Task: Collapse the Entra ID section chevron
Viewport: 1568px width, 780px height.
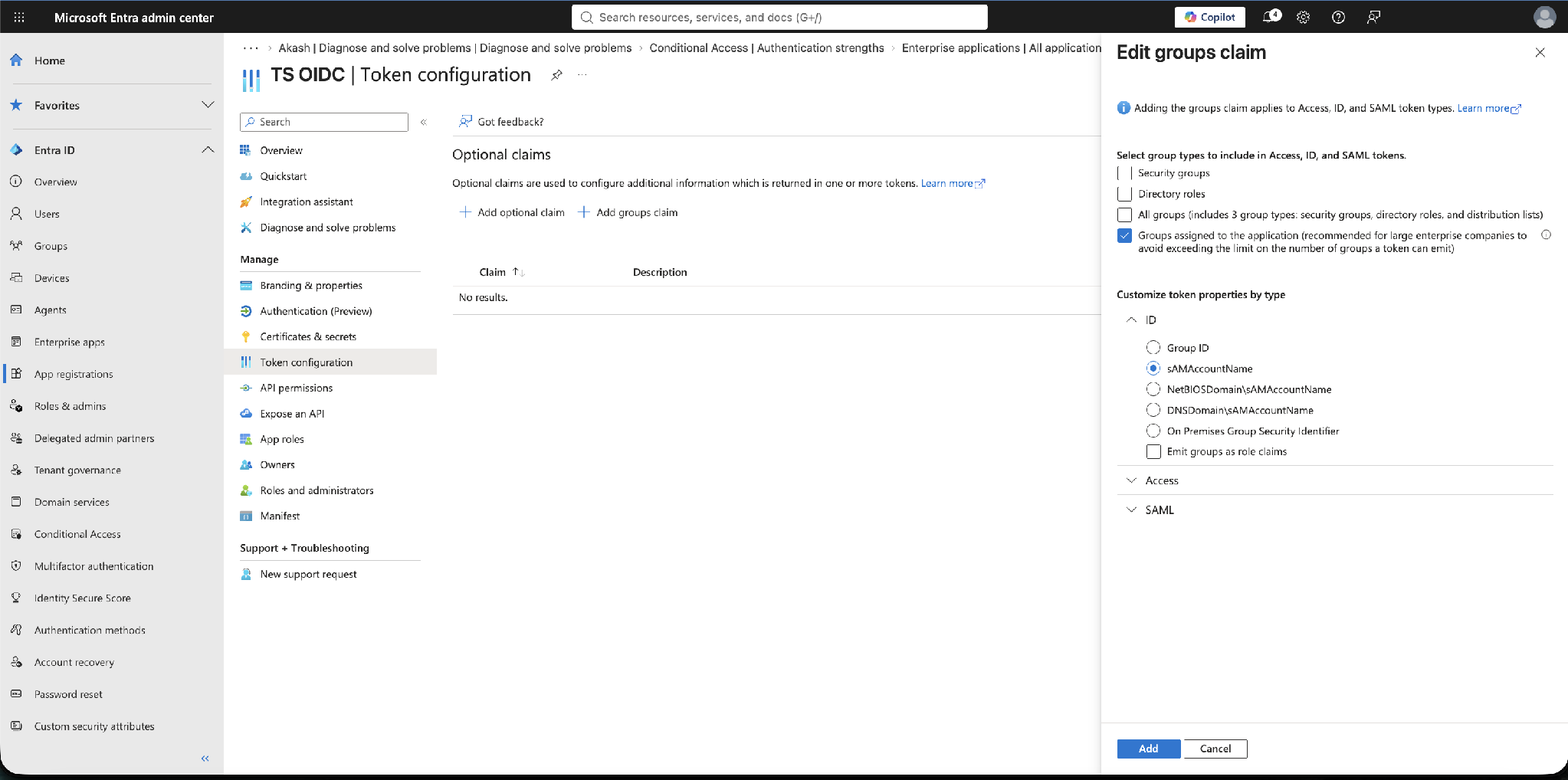Action: [x=207, y=149]
